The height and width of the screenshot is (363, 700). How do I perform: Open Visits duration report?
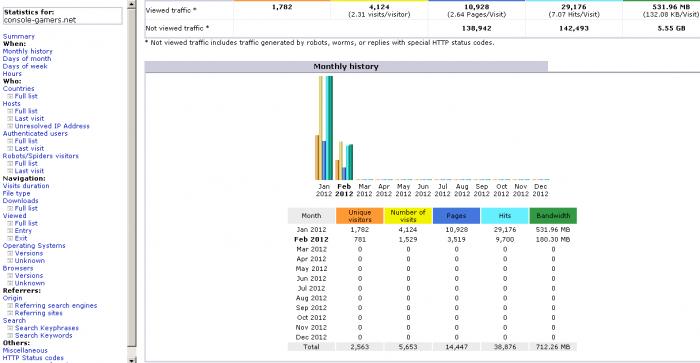pos(26,186)
